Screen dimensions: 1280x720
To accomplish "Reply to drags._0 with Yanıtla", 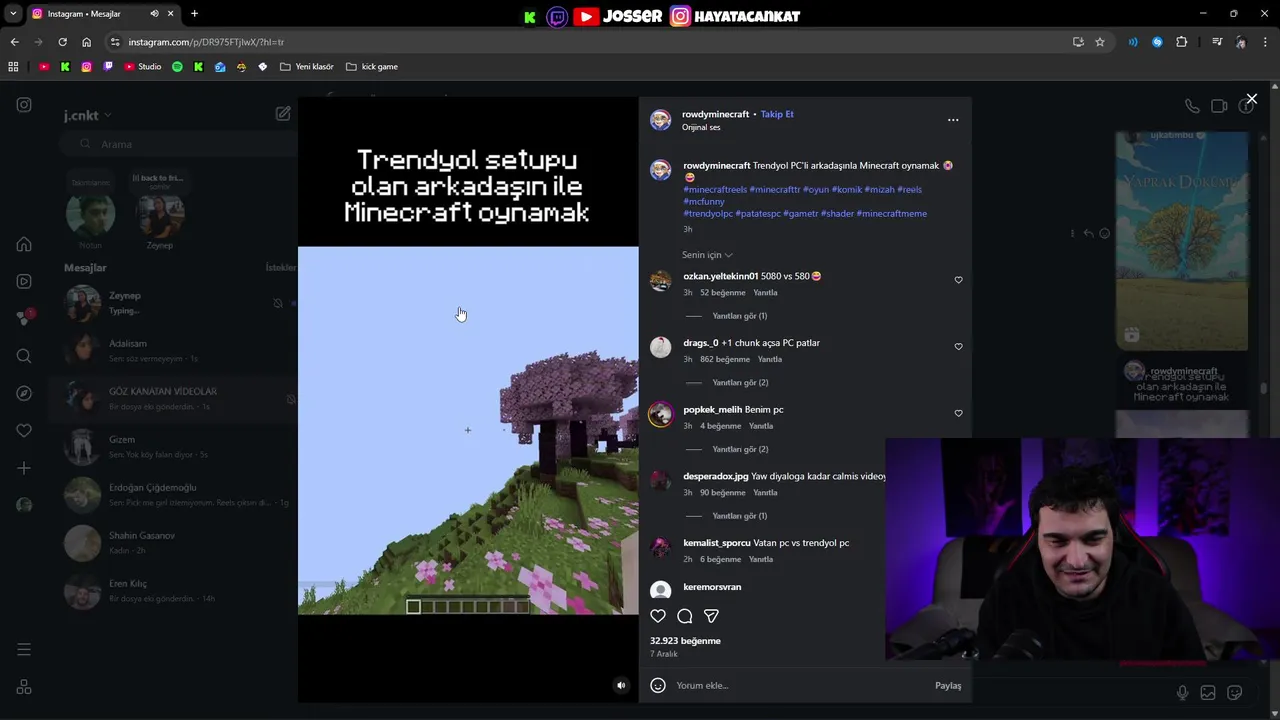I will (769, 359).
